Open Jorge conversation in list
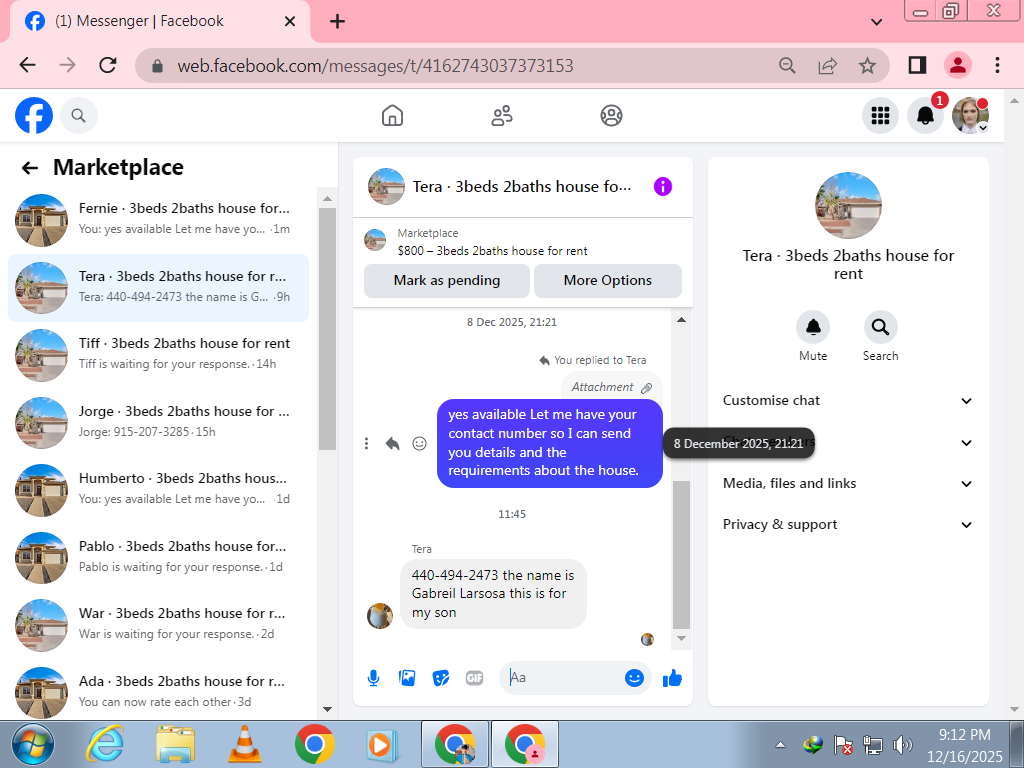 [x=158, y=423]
